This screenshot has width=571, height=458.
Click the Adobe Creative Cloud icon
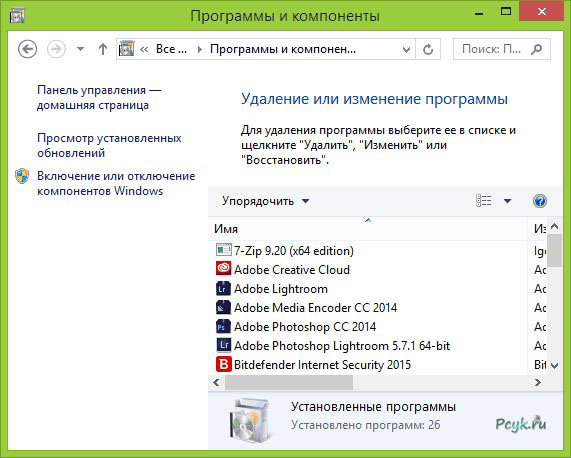point(223,269)
